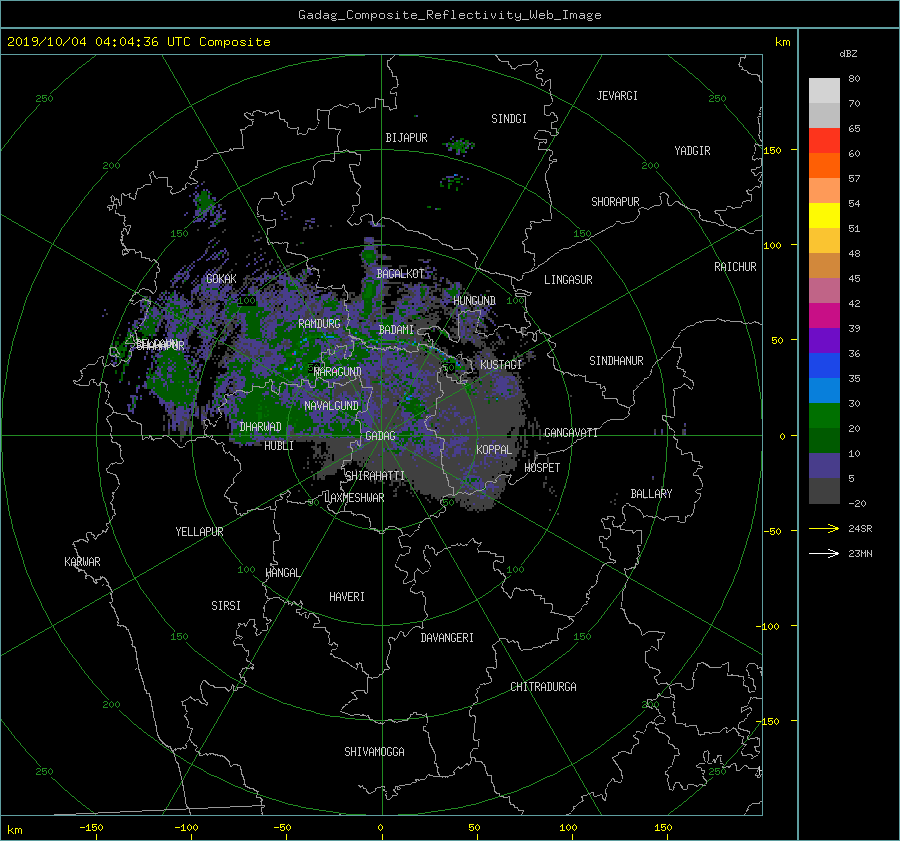Click the SINDHANUR city label
The width and height of the screenshot is (900, 841).
tap(616, 361)
